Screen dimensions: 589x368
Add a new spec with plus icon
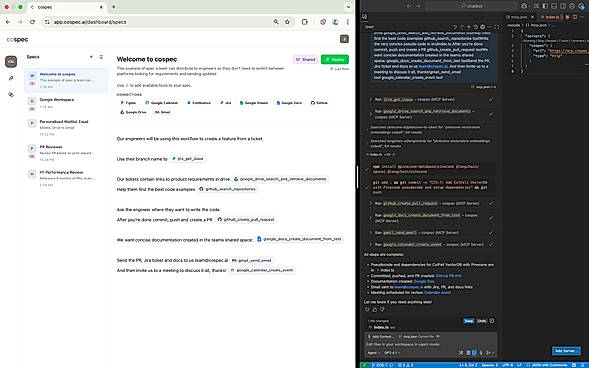coord(91,57)
